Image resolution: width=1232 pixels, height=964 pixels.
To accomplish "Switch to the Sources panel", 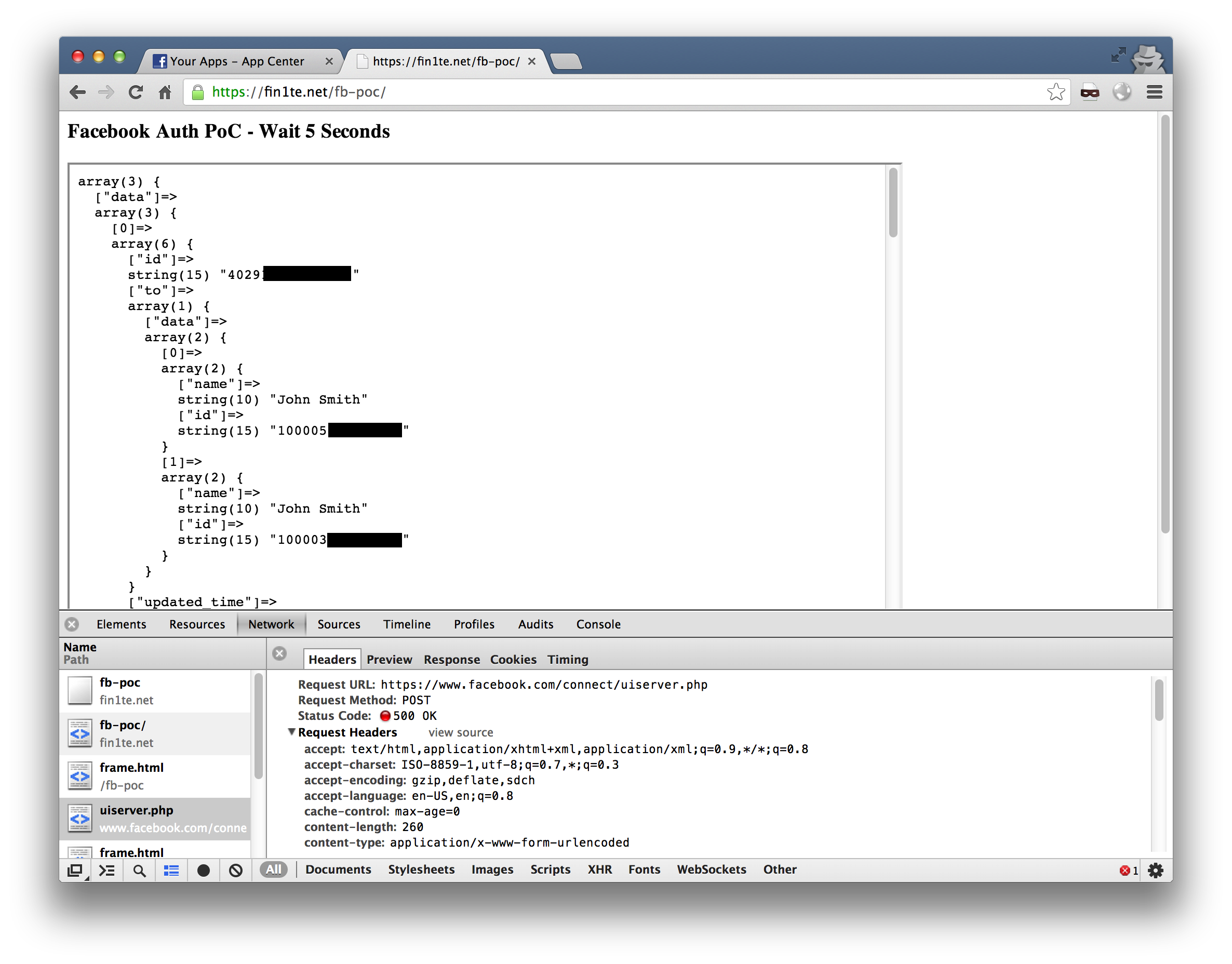I will point(339,624).
